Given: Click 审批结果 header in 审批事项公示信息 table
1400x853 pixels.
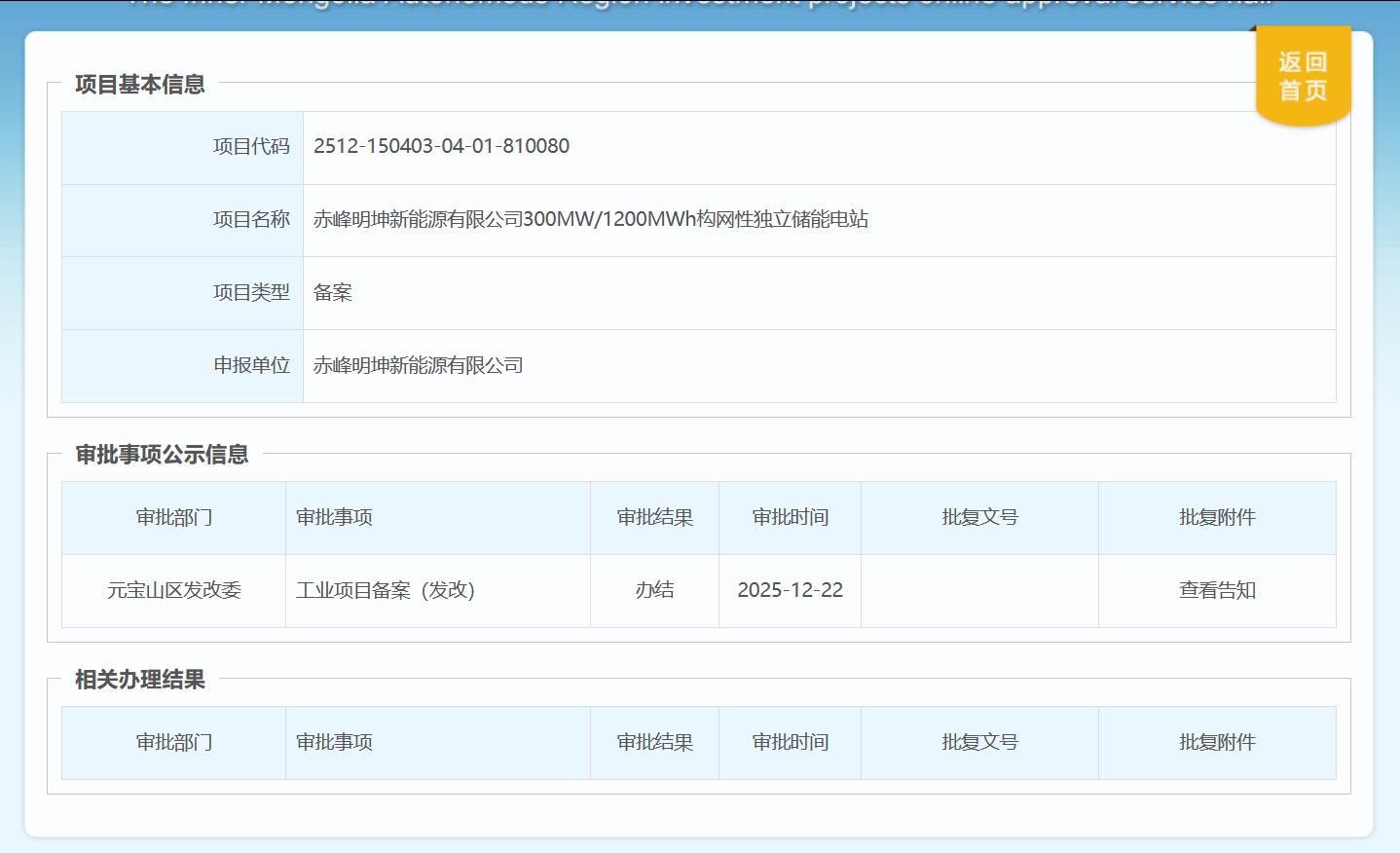Looking at the screenshot, I should (x=654, y=517).
